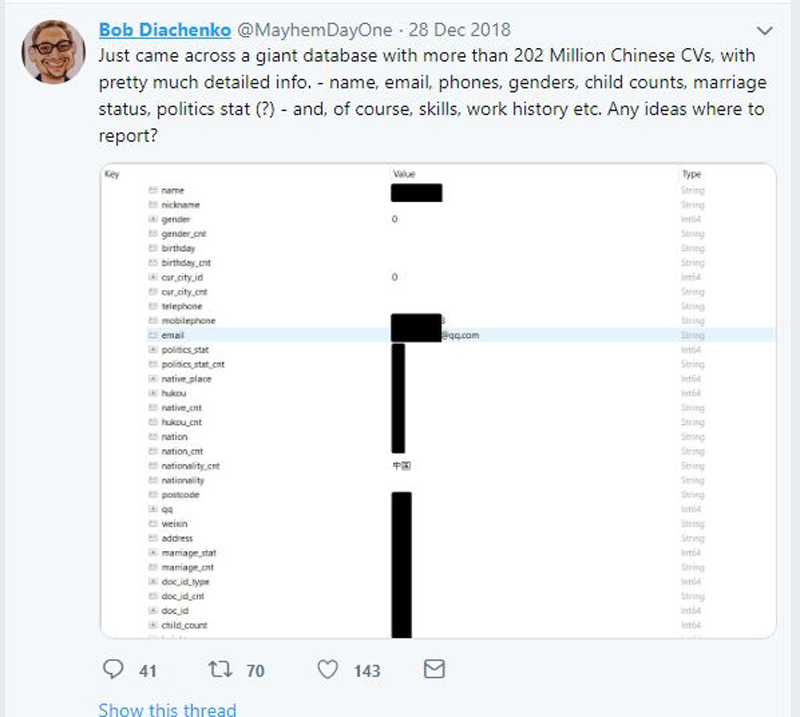This screenshot has width=800, height=717.
Task: Click the icon beside the email key
Action: click(153, 335)
